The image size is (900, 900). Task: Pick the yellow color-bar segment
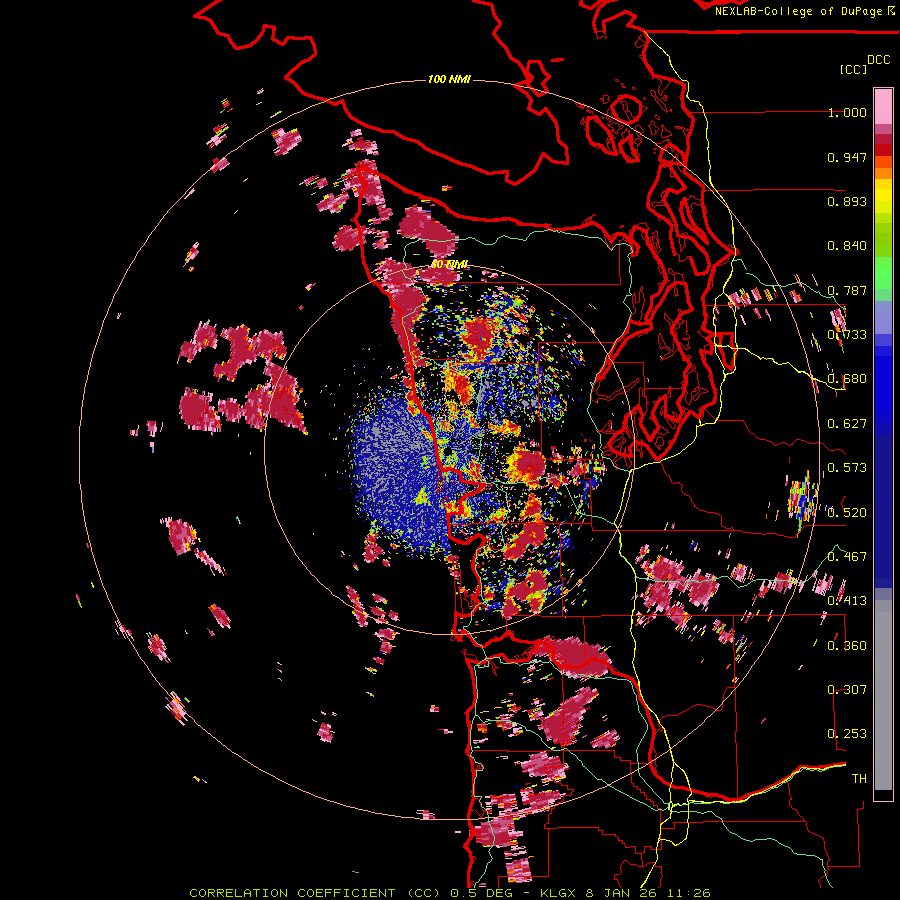[x=883, y=197]
